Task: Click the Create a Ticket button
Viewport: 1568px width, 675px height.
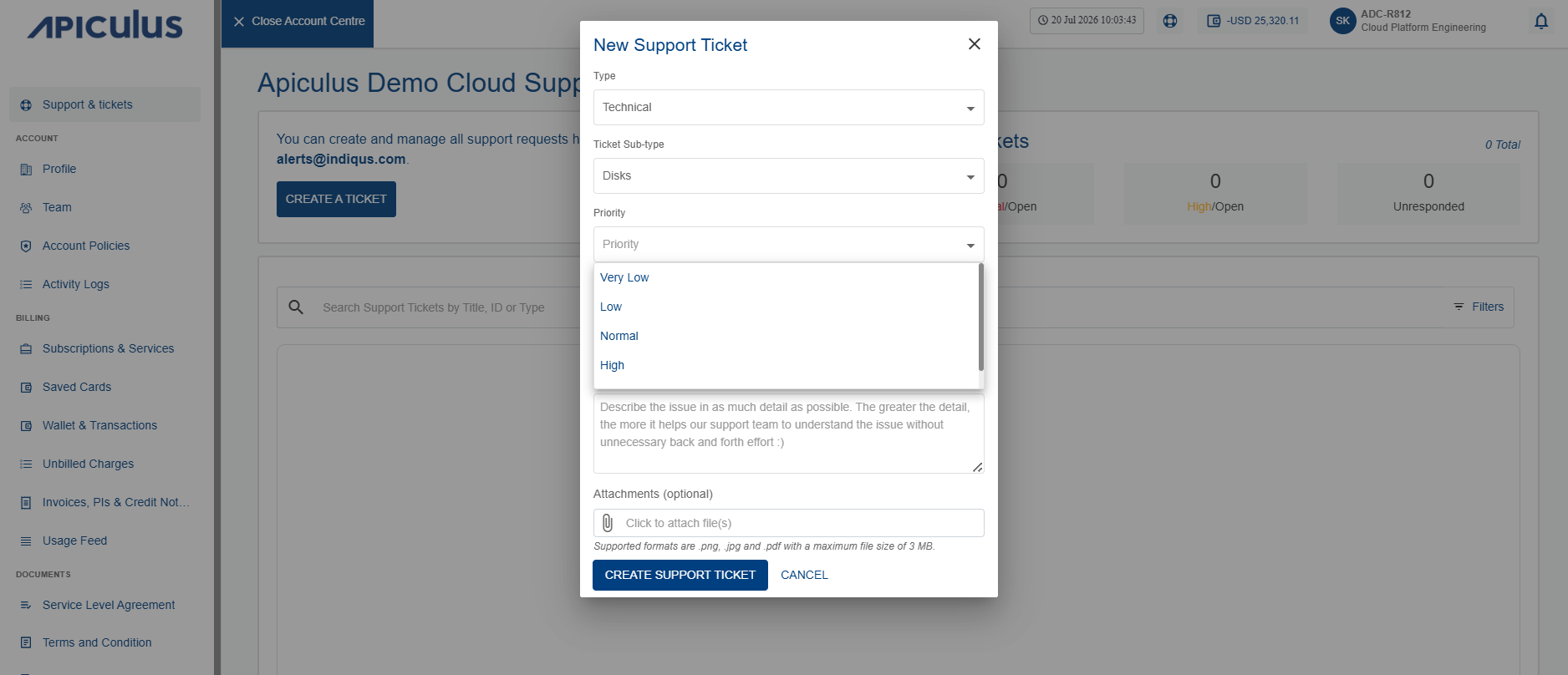Action: [x=336, y=200]
